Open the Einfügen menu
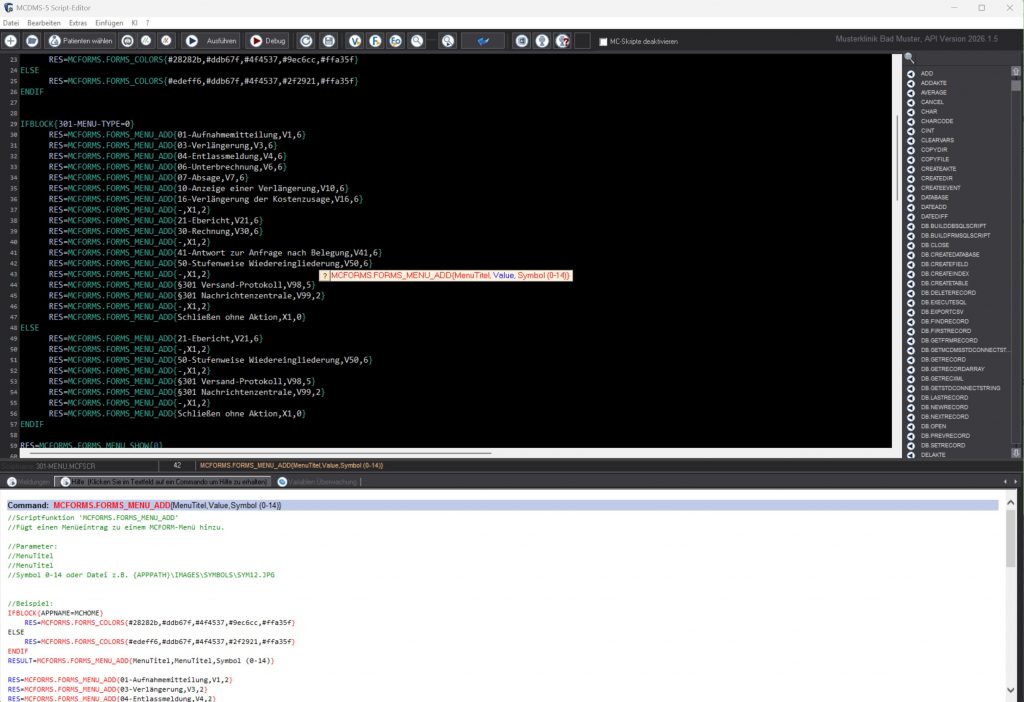Viewport: 1024px width, 702px height. point(111,22)
